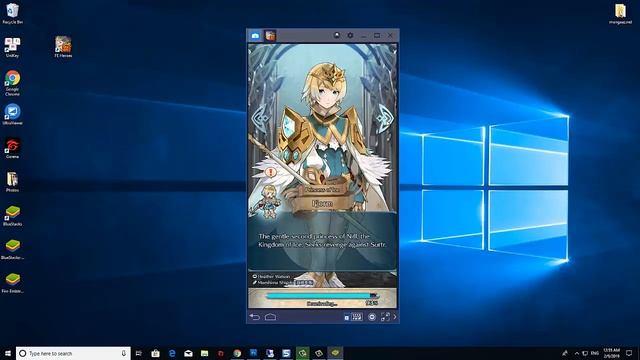
Task: Tap the Fjorm name banner
Action: (x=322, y=203)
